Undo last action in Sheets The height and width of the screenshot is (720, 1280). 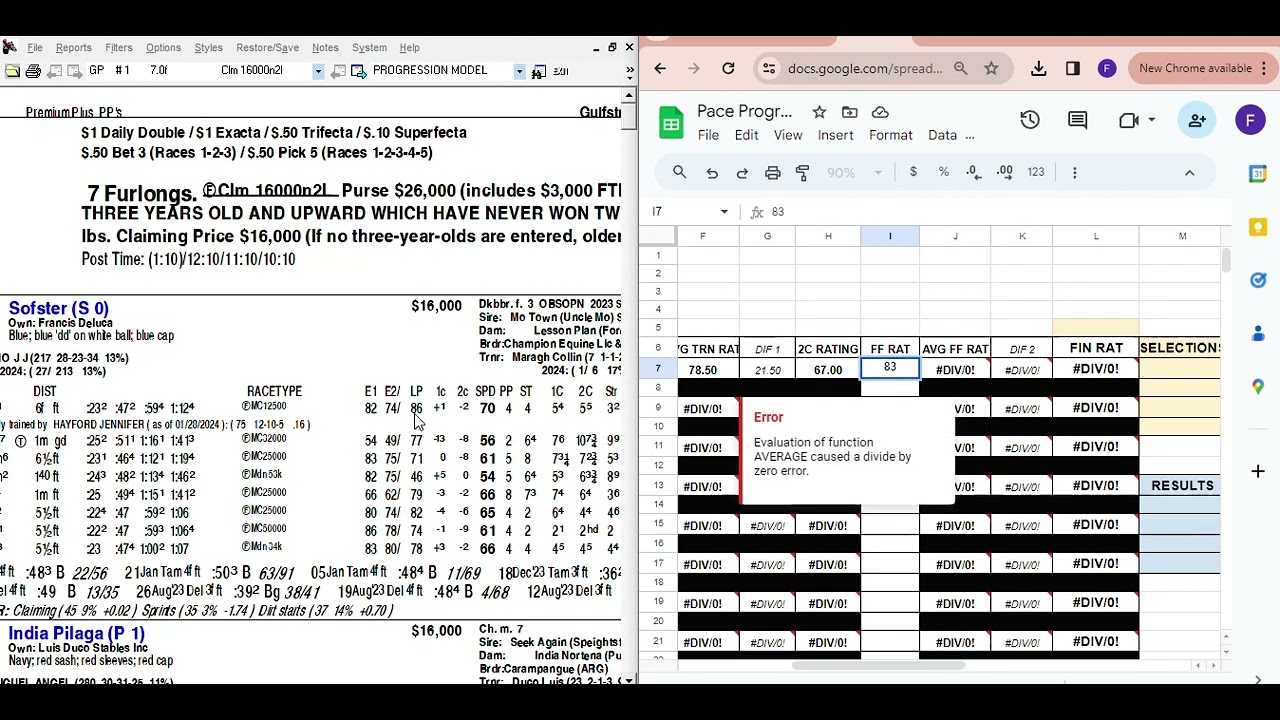tap(712, 172)
